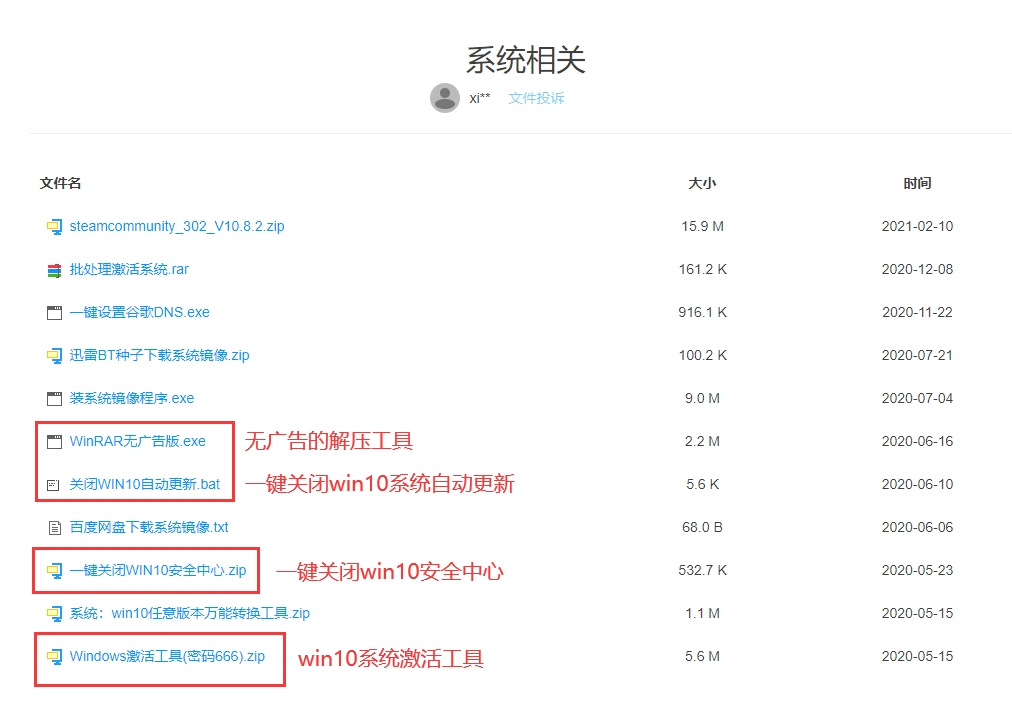Click the 大小 column header

coord(702,183)
